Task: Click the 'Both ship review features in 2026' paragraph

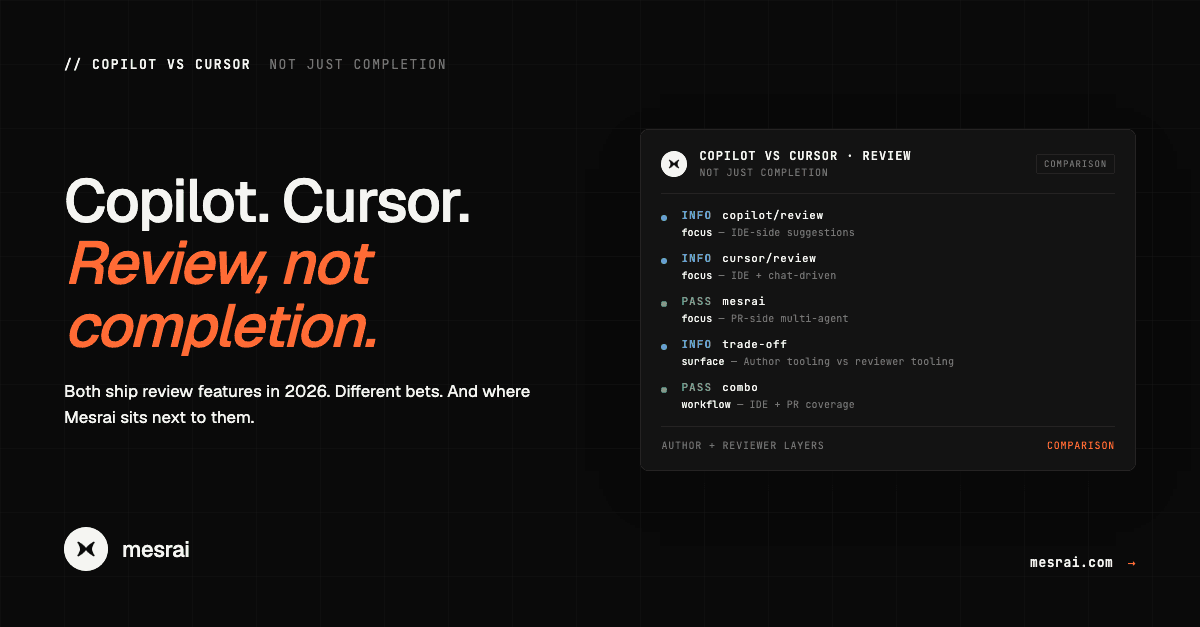Action: 297,404
